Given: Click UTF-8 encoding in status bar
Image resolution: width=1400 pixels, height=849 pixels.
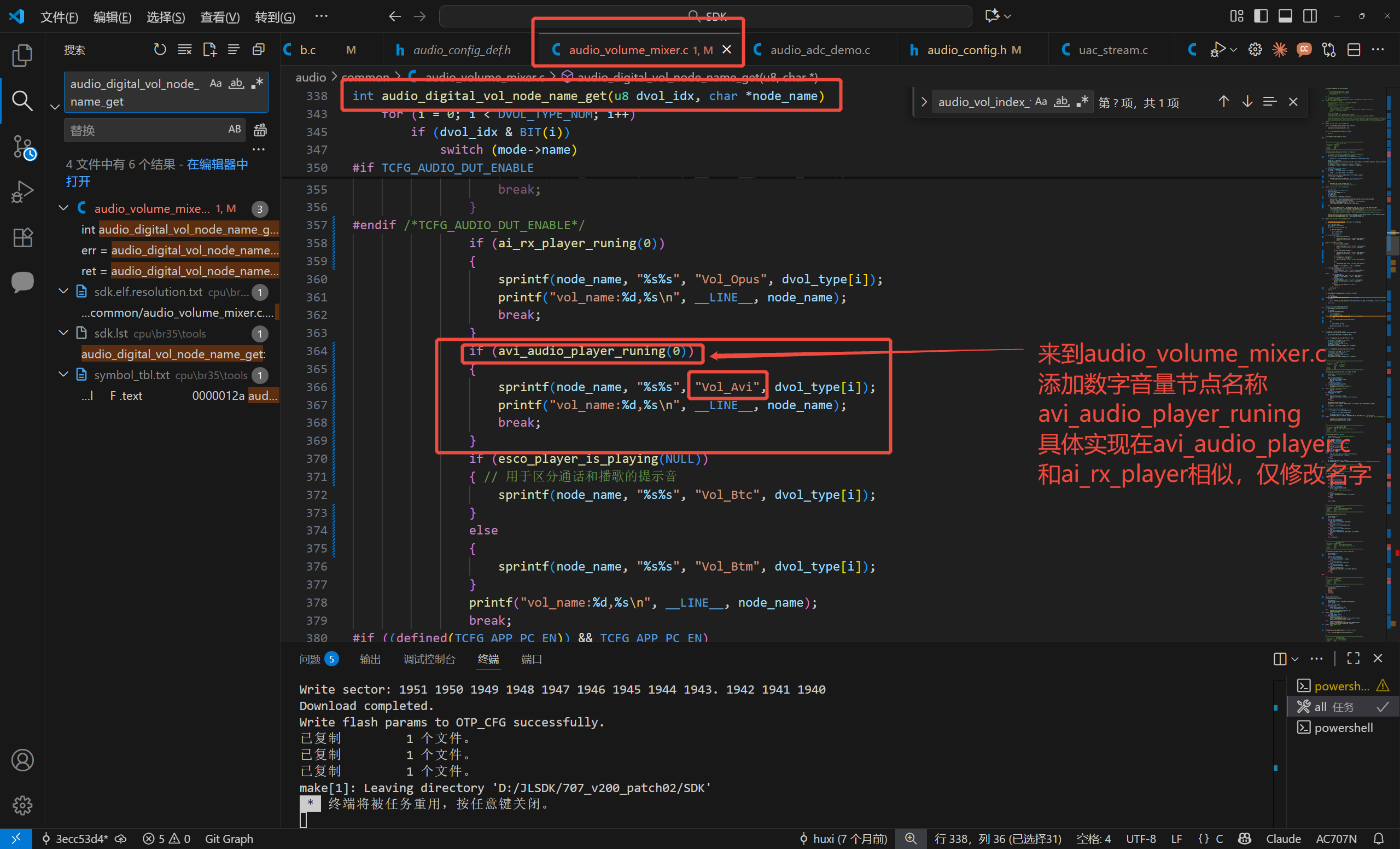Looking at the screenshot, I should [1141, 839].
